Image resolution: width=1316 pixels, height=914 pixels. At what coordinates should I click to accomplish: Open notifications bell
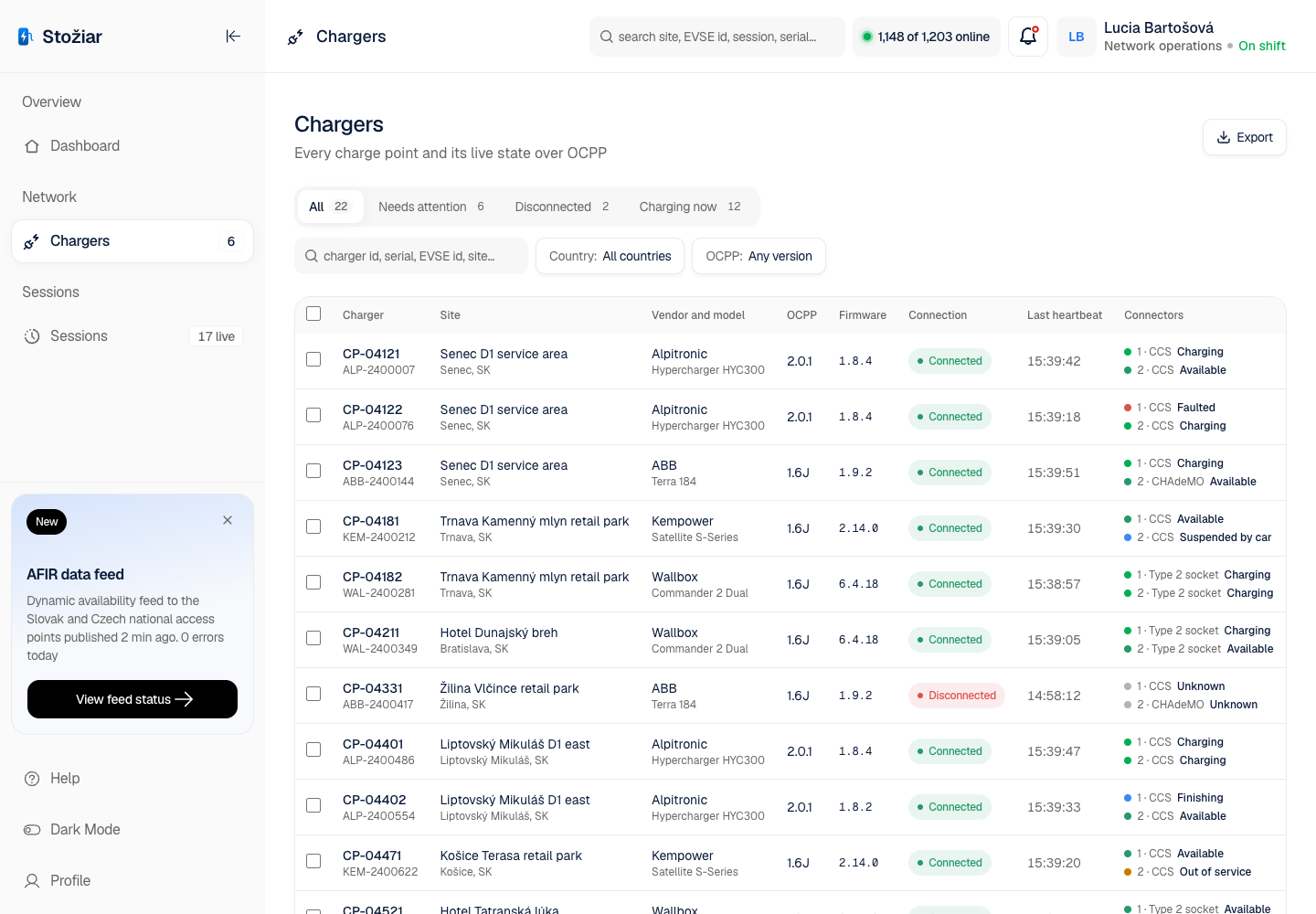click(x=1028, y=37)
